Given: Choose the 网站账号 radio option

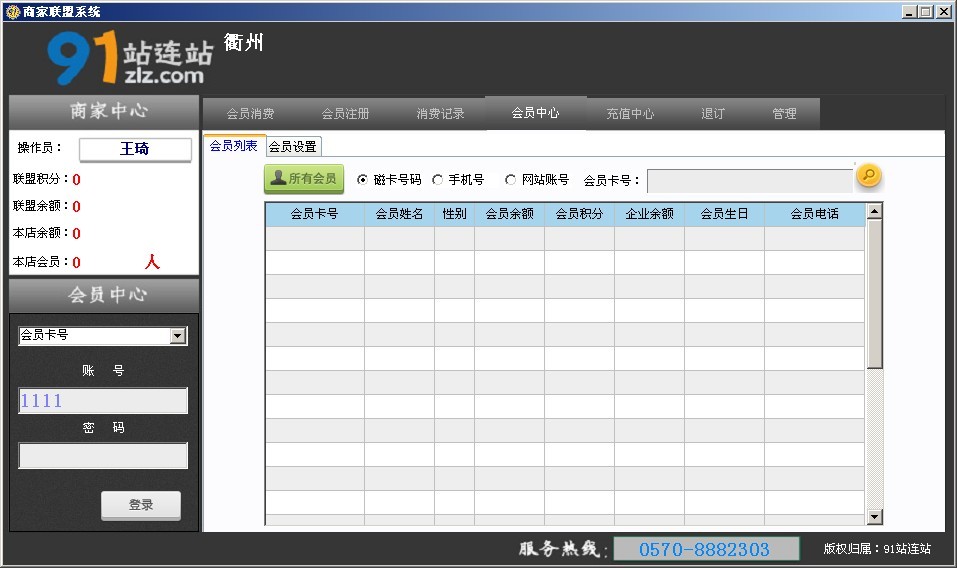Looking at the screenshot, I should [x=511, y=180].
